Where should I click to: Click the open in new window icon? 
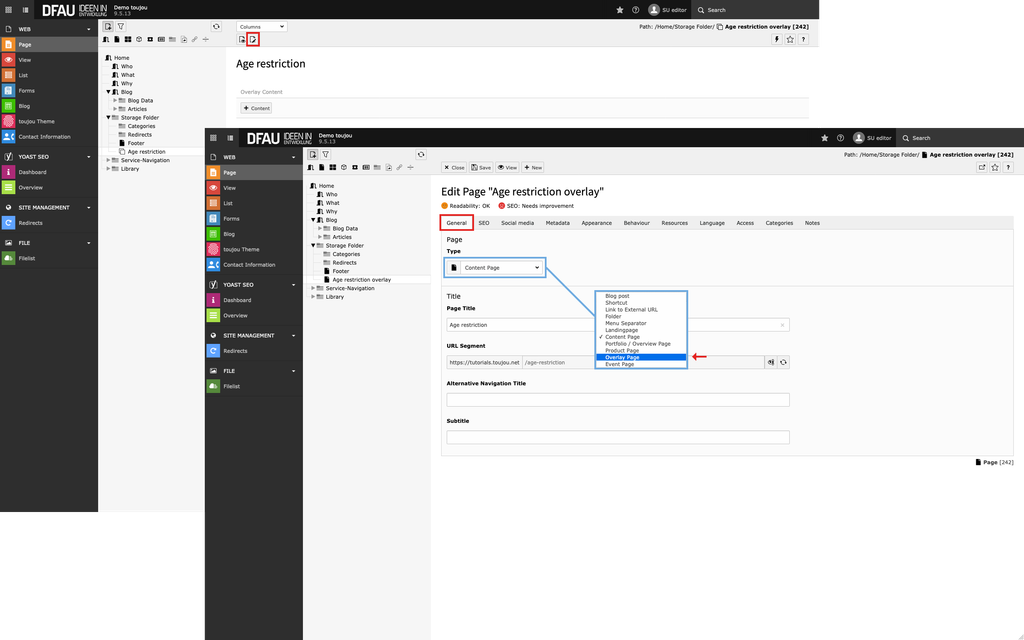point(981,167)
